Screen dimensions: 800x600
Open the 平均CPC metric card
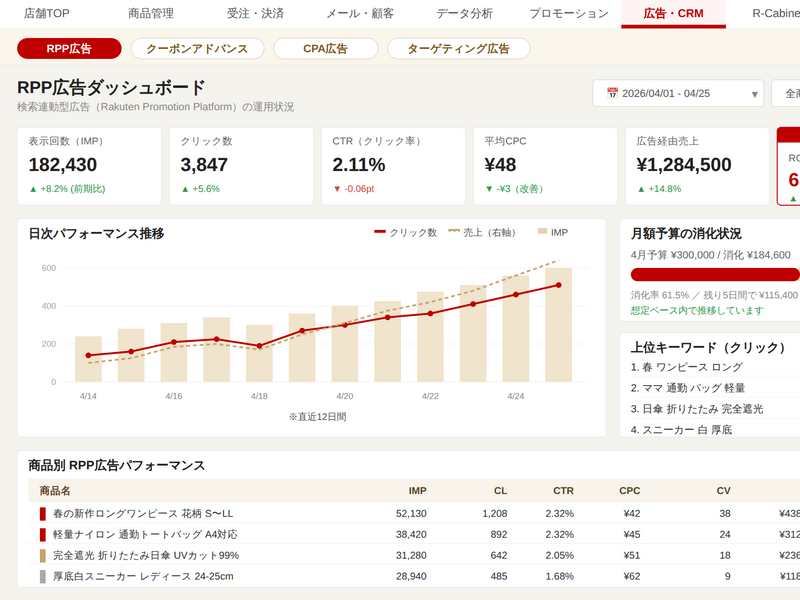pyautogui.click(x=545, y=166)
